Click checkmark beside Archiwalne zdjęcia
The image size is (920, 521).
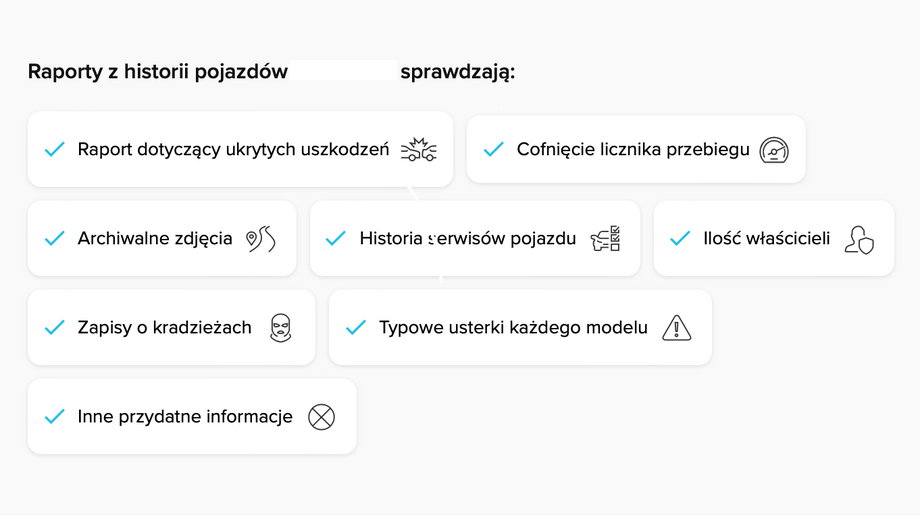click(x=55, y=239)
